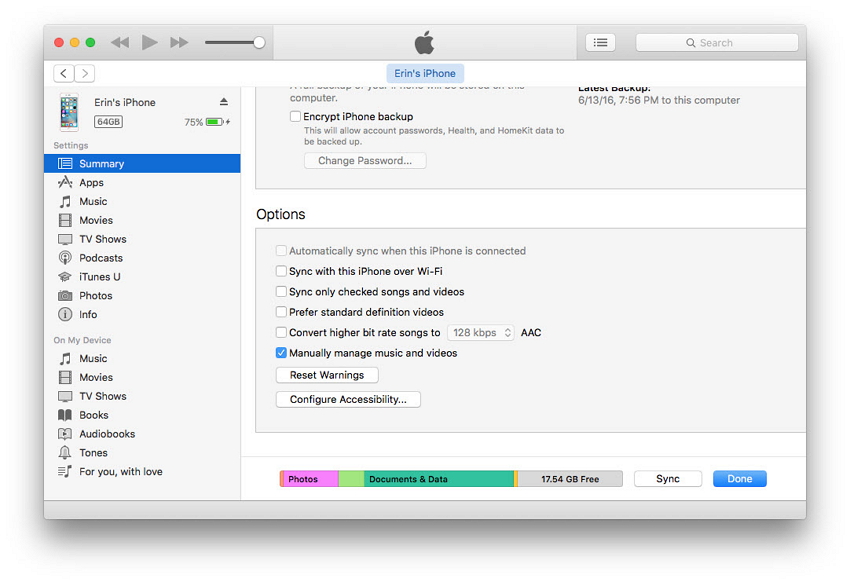Viewport: 850px width, 582px height.
Task: Select Summary in the Settings sidebar
Action: pos(101,164)
